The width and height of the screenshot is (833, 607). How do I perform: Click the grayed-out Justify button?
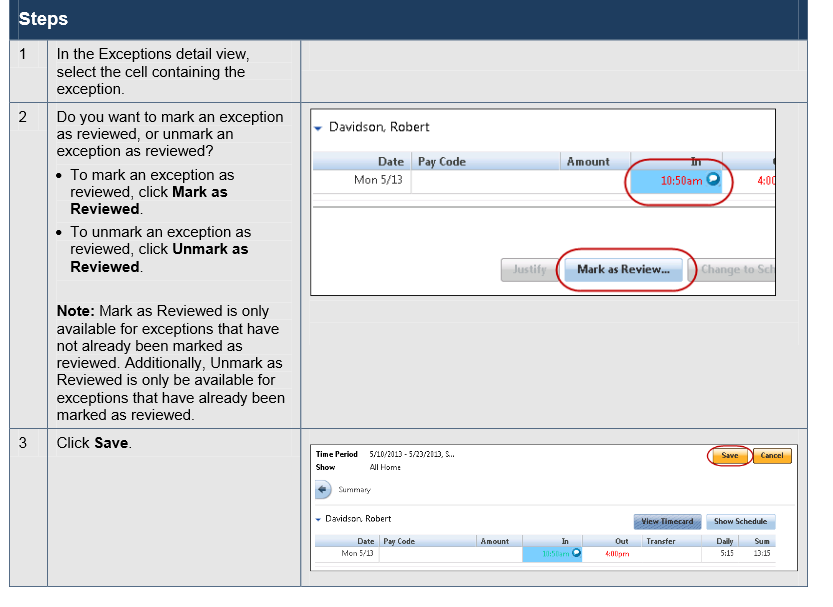[530, 269]
